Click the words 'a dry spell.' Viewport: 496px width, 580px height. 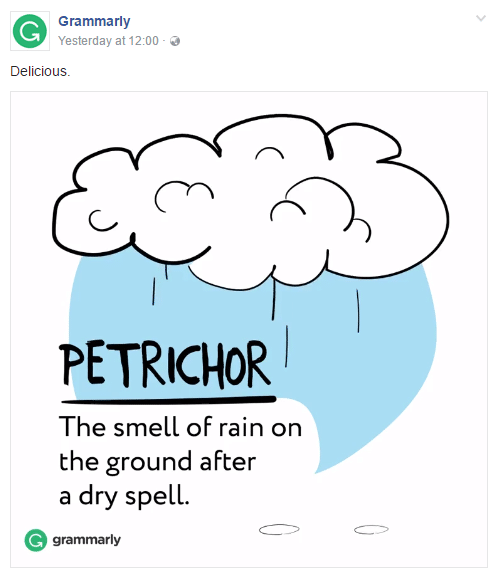coord(124,496)
